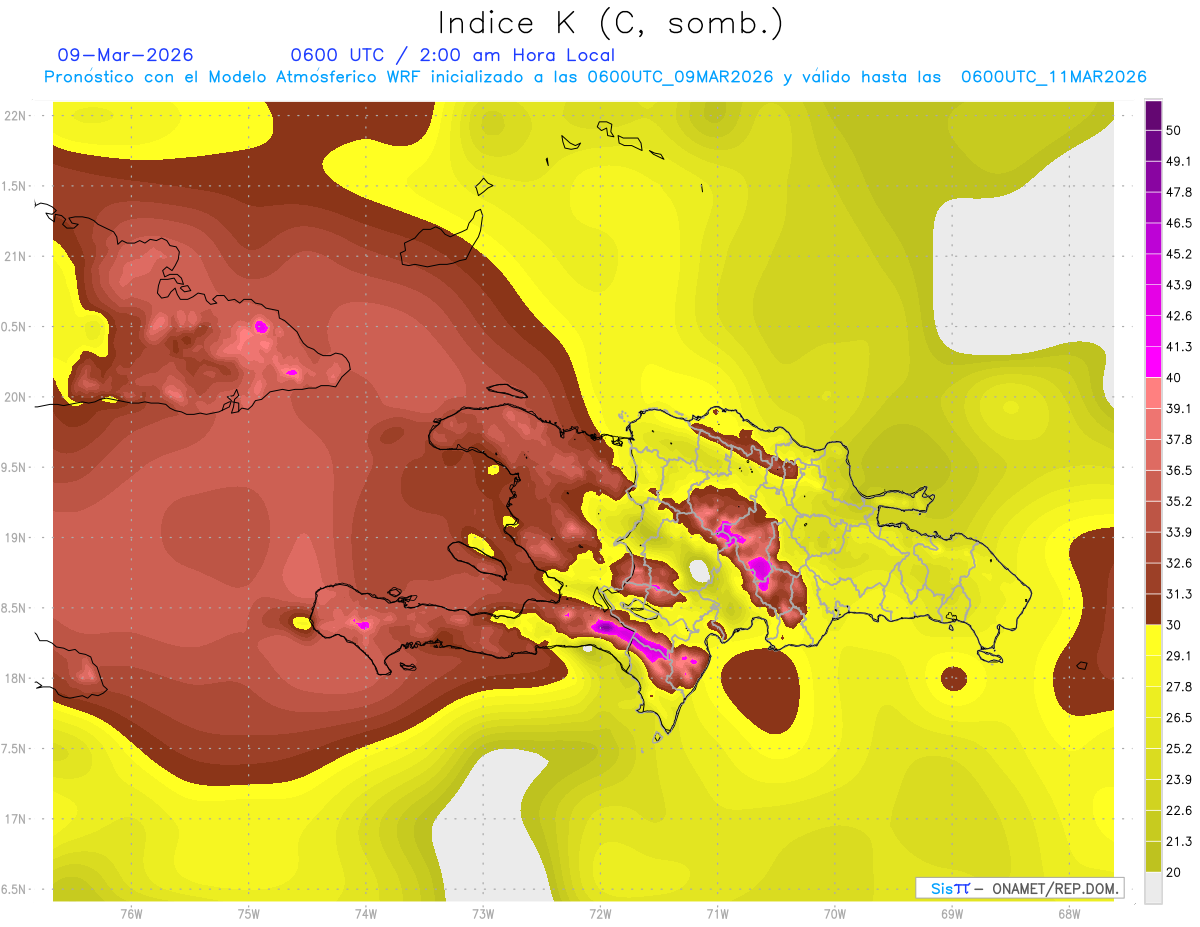
Task: Click the legend value "32.6"
Action: (1177, 563)
